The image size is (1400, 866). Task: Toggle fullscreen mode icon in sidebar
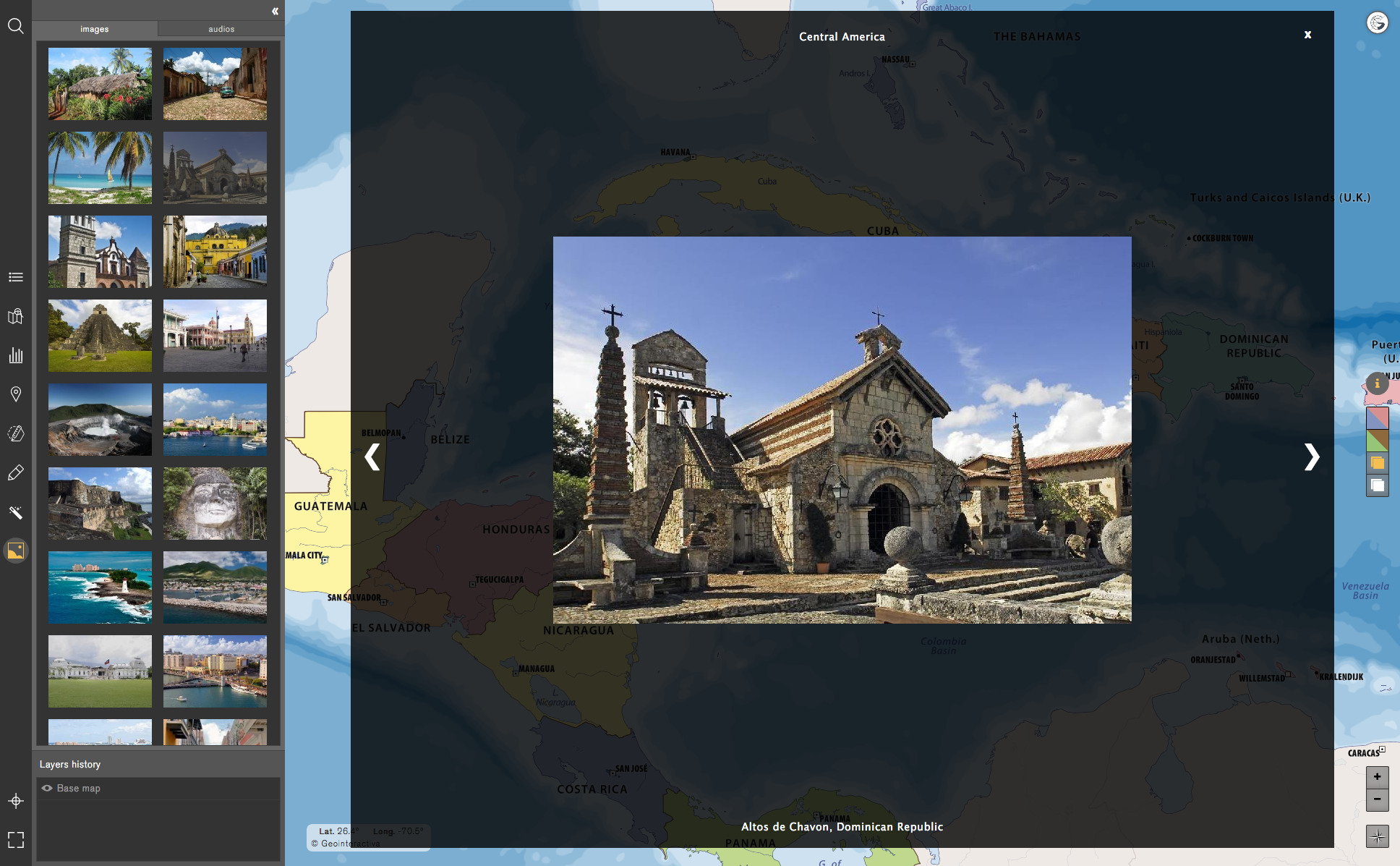pyautogui.click(x=15, y=839)
